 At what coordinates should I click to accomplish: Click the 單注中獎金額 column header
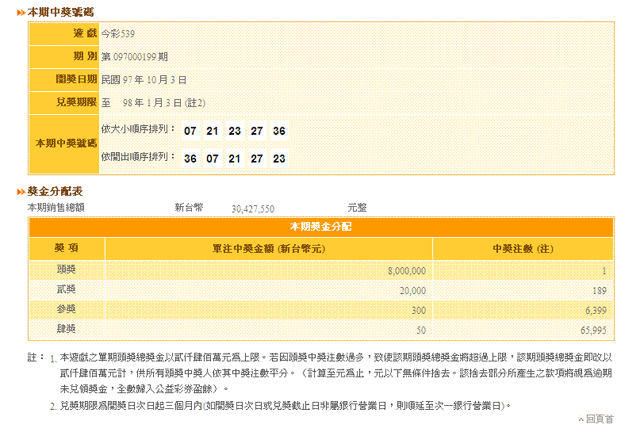coord(269,249)
